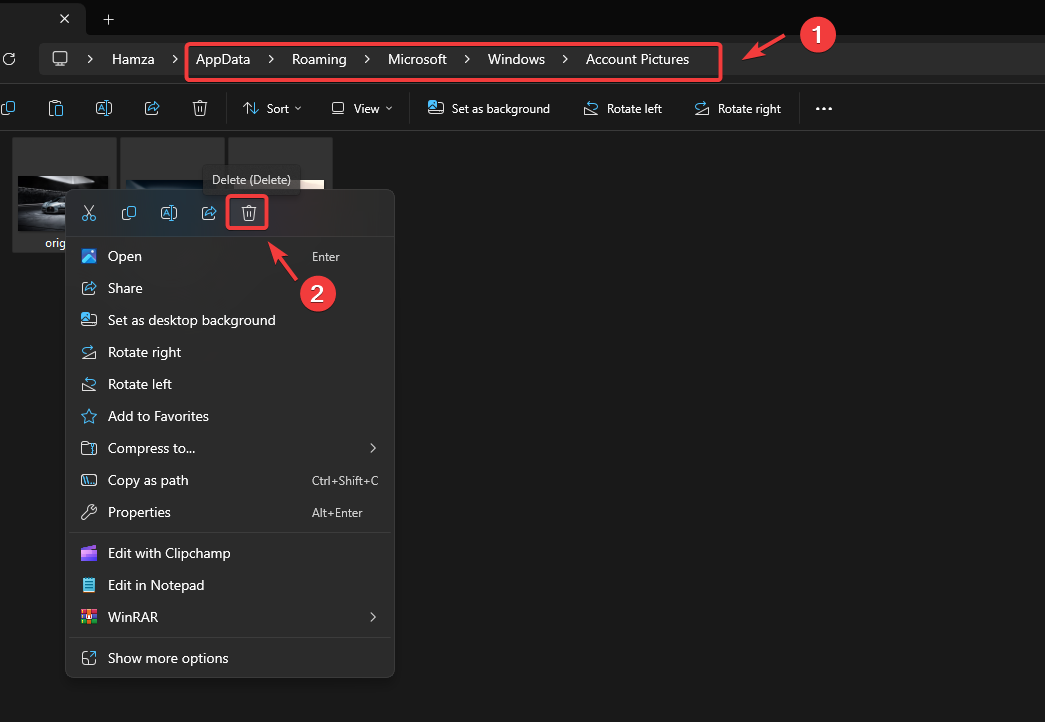Click Account Pictures in breadcrumb

[637, 59]
